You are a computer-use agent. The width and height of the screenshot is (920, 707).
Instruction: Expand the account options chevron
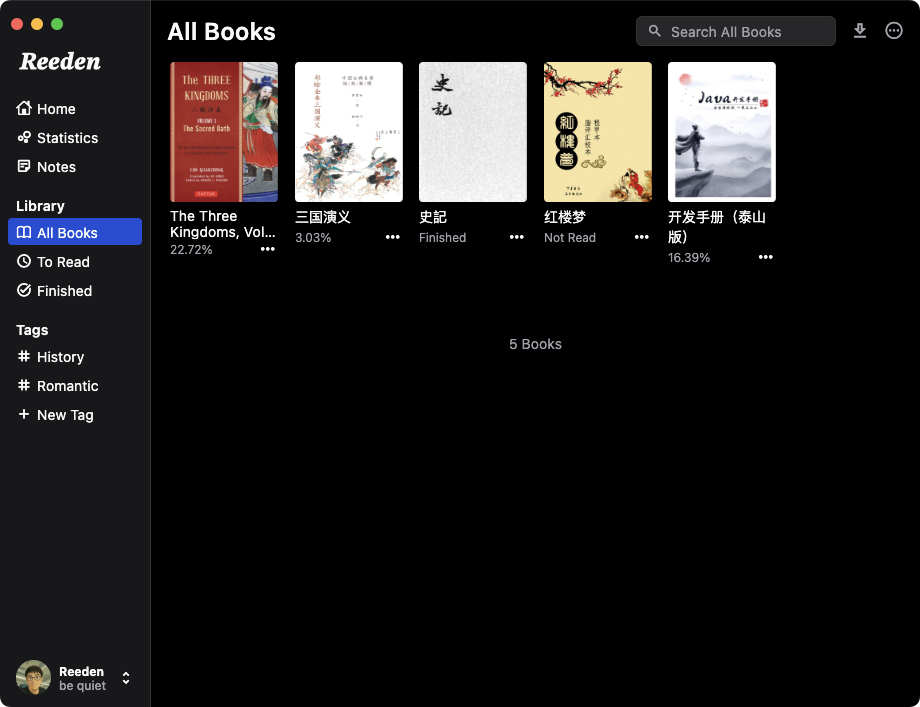126,678
